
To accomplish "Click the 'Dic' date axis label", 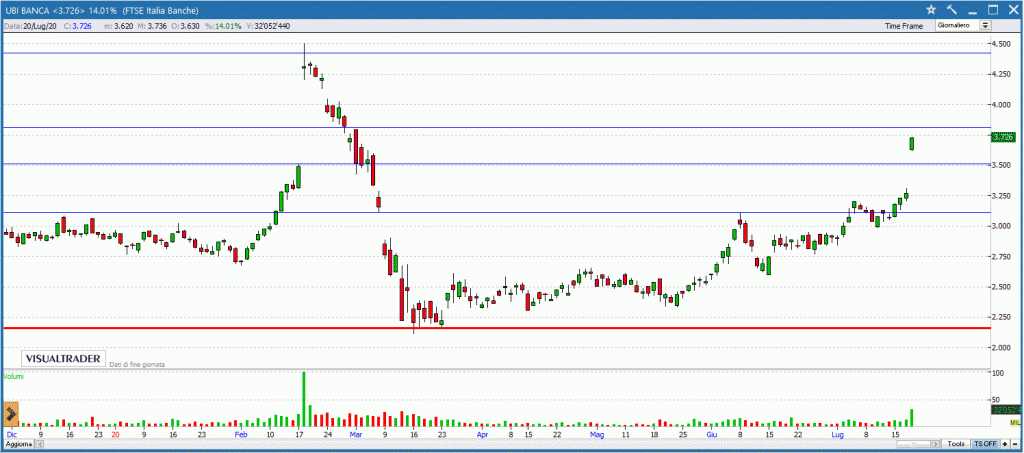I will click(11, 433).
